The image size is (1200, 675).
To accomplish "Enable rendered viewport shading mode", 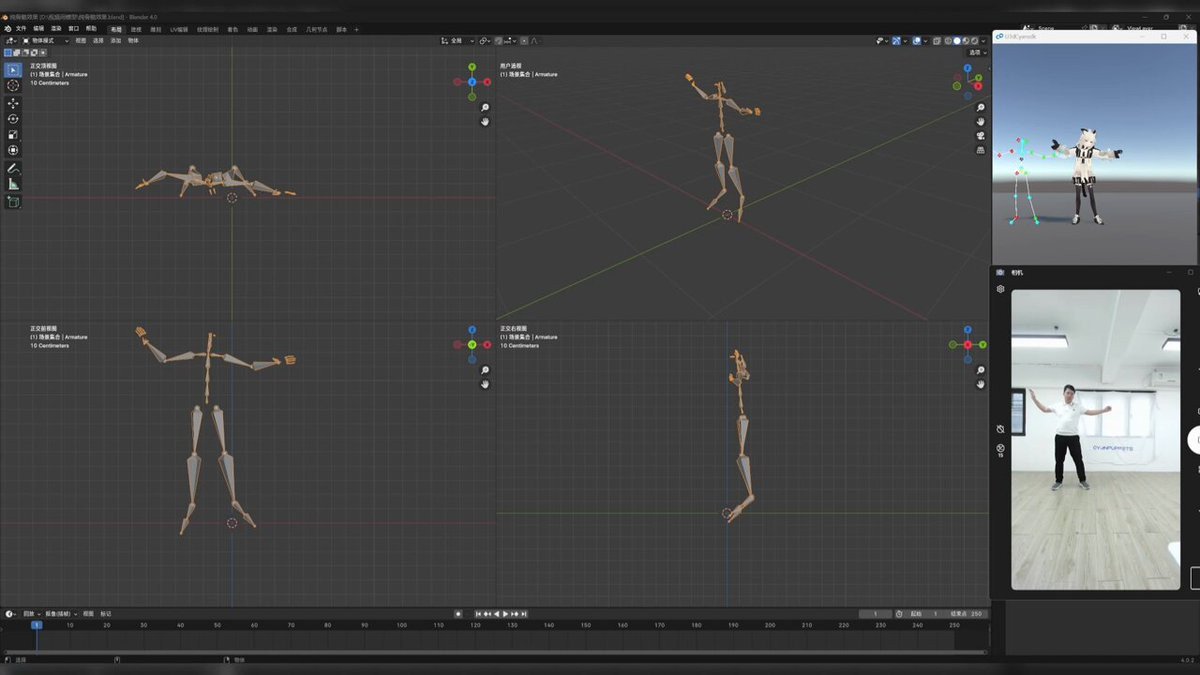I will click(974, 41).
